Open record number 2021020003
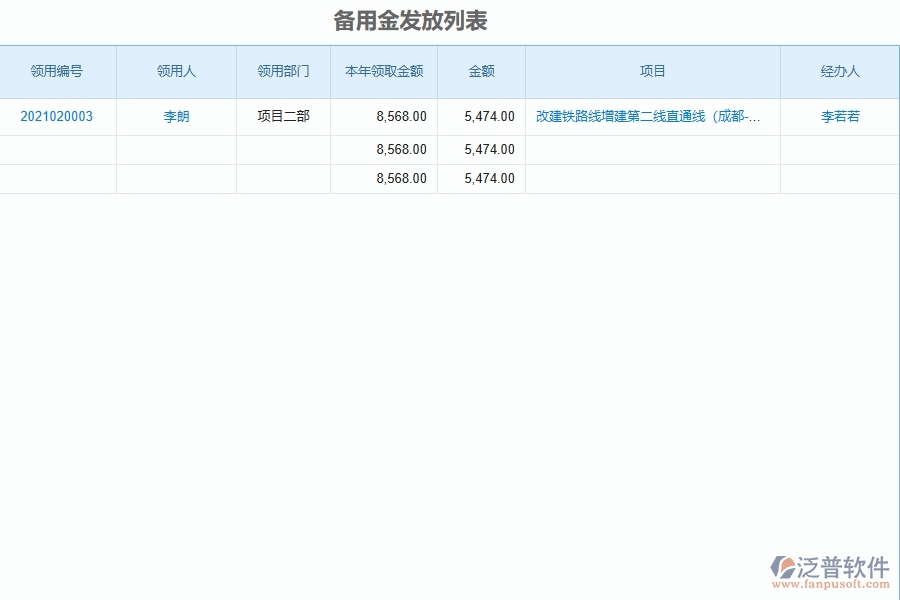The width and height of the screenshot is (900, 600). [x=57, y=117]
